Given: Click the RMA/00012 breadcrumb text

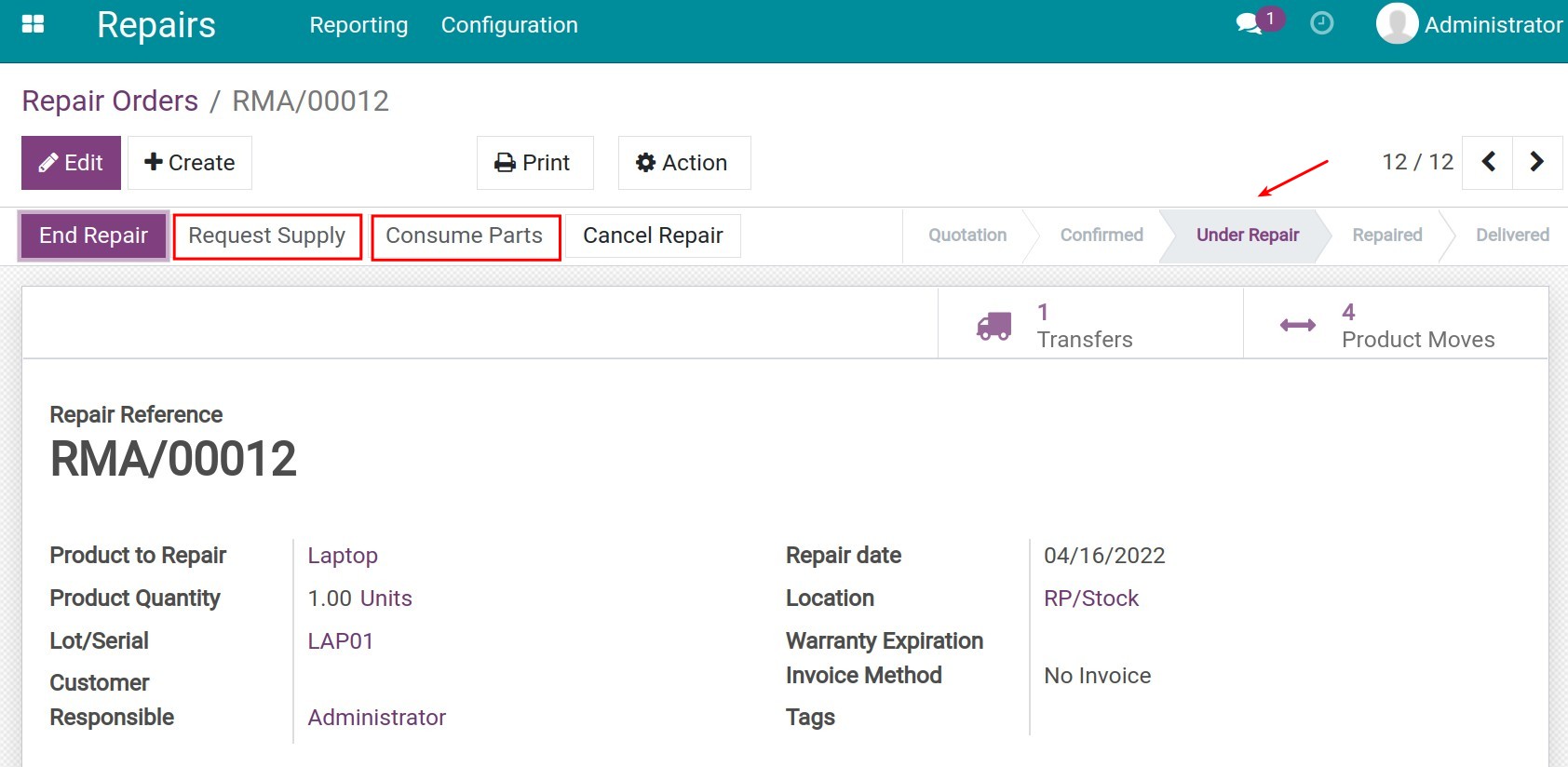Looking at the screenshot, I should tap(310, 101).
